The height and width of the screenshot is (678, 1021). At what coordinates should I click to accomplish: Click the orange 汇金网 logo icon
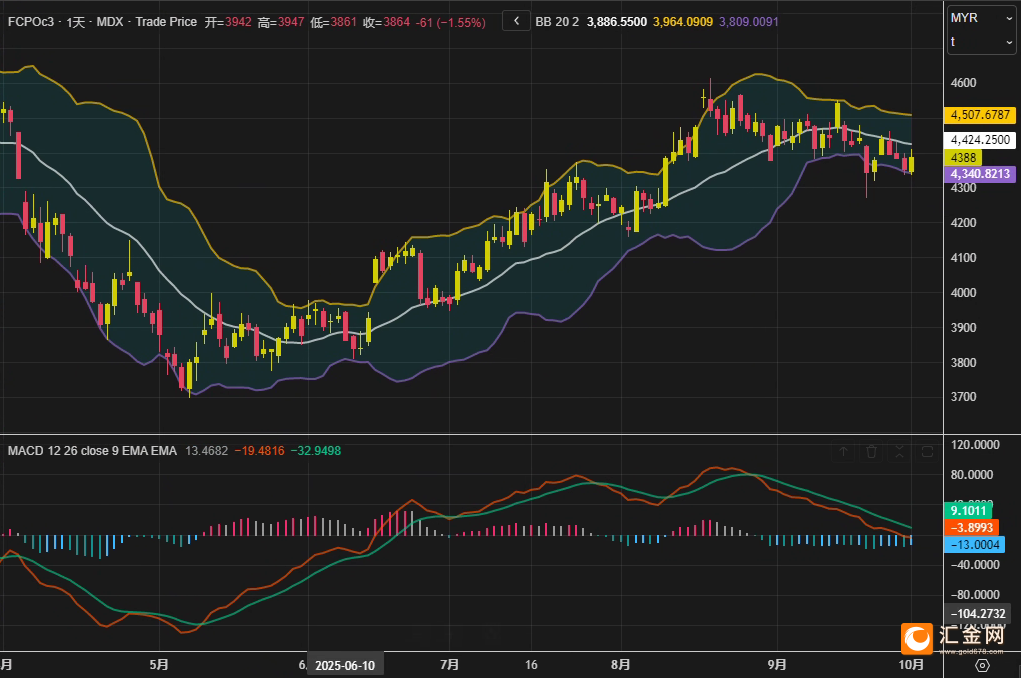pyautogui.click(x=917, y=638)
